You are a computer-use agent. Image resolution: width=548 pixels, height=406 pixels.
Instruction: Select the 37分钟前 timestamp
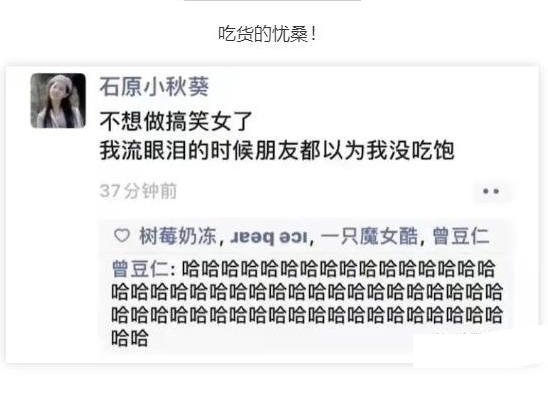(138, 191)
